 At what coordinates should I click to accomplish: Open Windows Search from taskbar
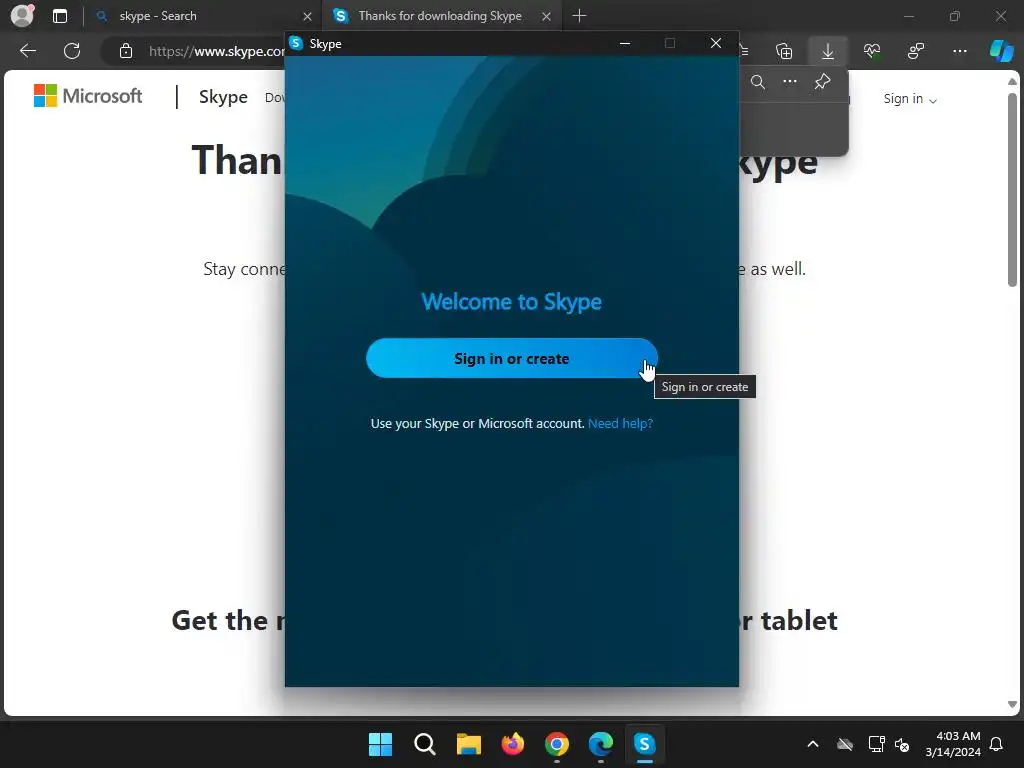pyautogui.click(x=424, y=744)
